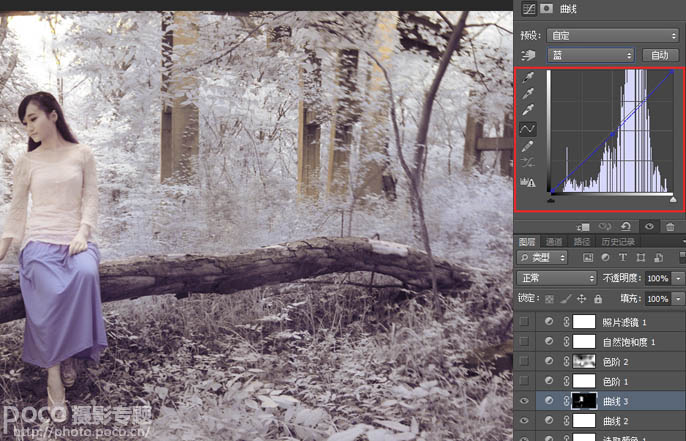686x441 pixels.
Task: Open the 填充 fill slider arrow
Action: 679,299
